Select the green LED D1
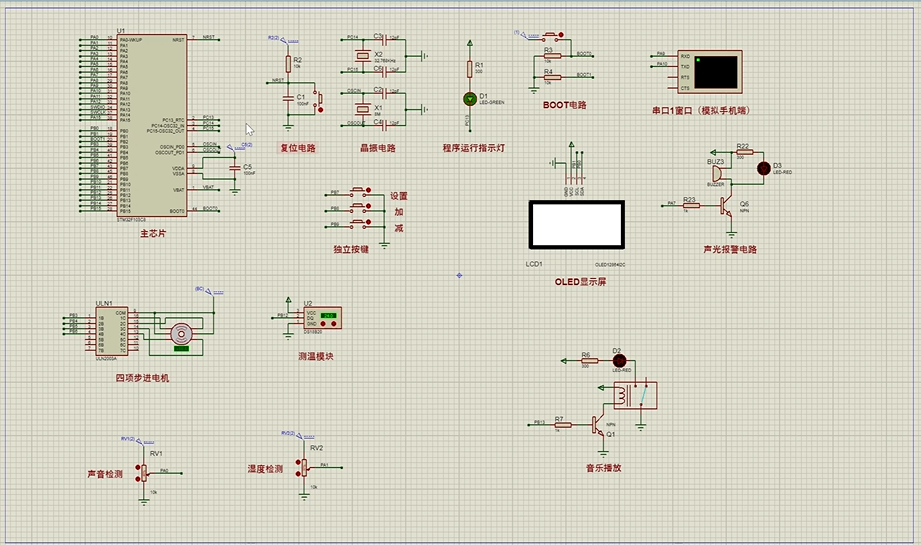This screenshot has width=921, height=545. [x=468, y=98]
